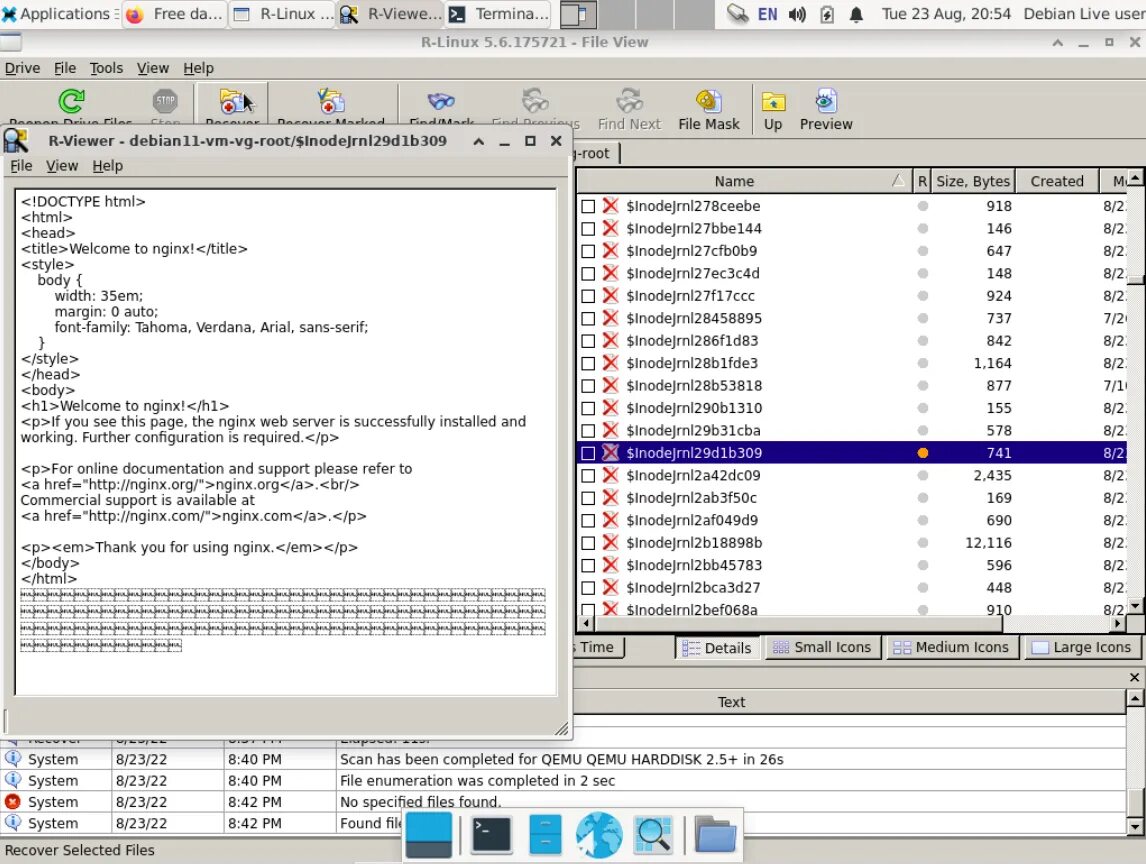
Task: Click log panel scrollbar up arrow
Action: [1134, 699]
